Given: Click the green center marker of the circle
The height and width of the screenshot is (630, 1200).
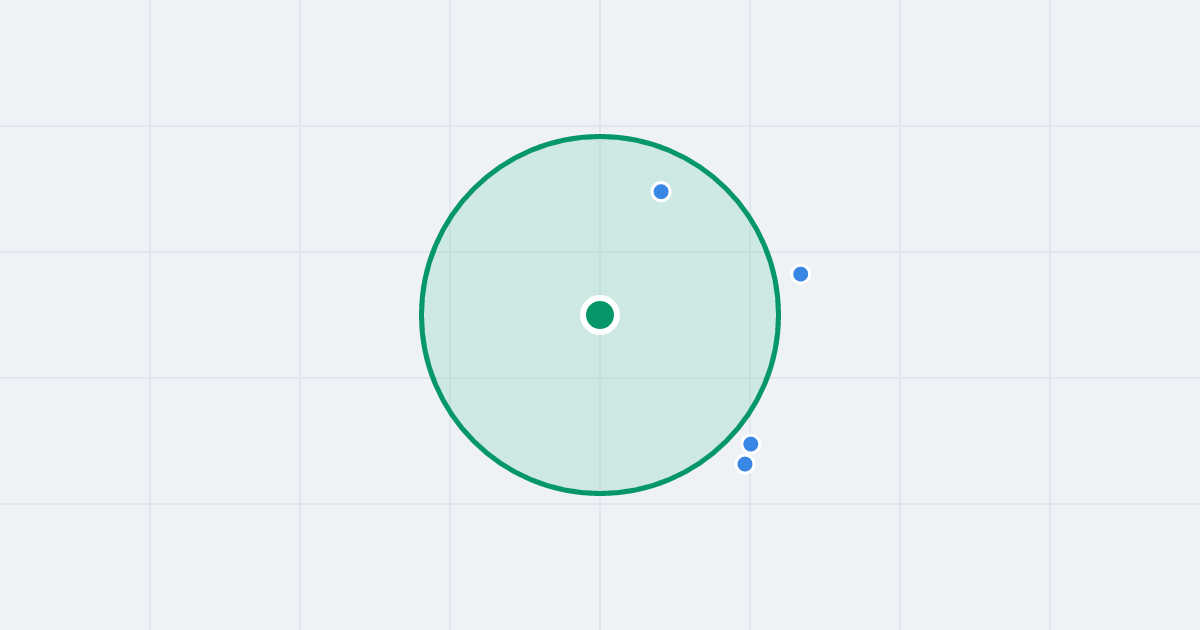Looking at the screenshot, I should (x=600, y=315).
